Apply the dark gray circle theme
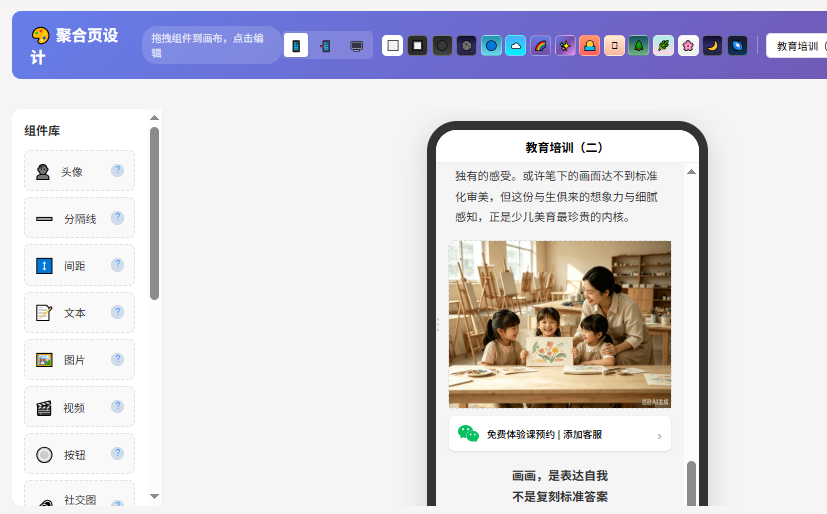 click(442, 46)
